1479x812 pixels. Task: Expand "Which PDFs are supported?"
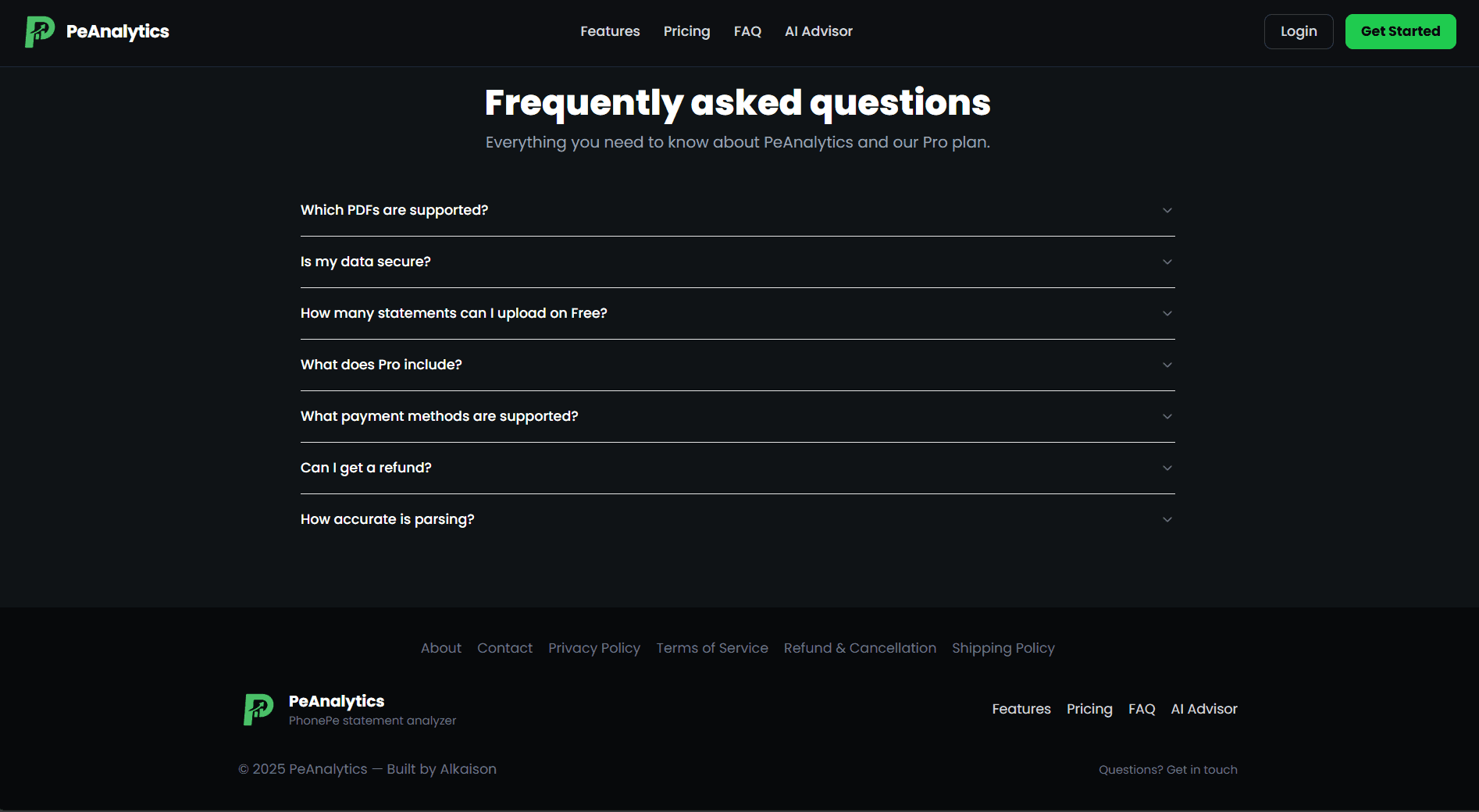click(737, 210)
